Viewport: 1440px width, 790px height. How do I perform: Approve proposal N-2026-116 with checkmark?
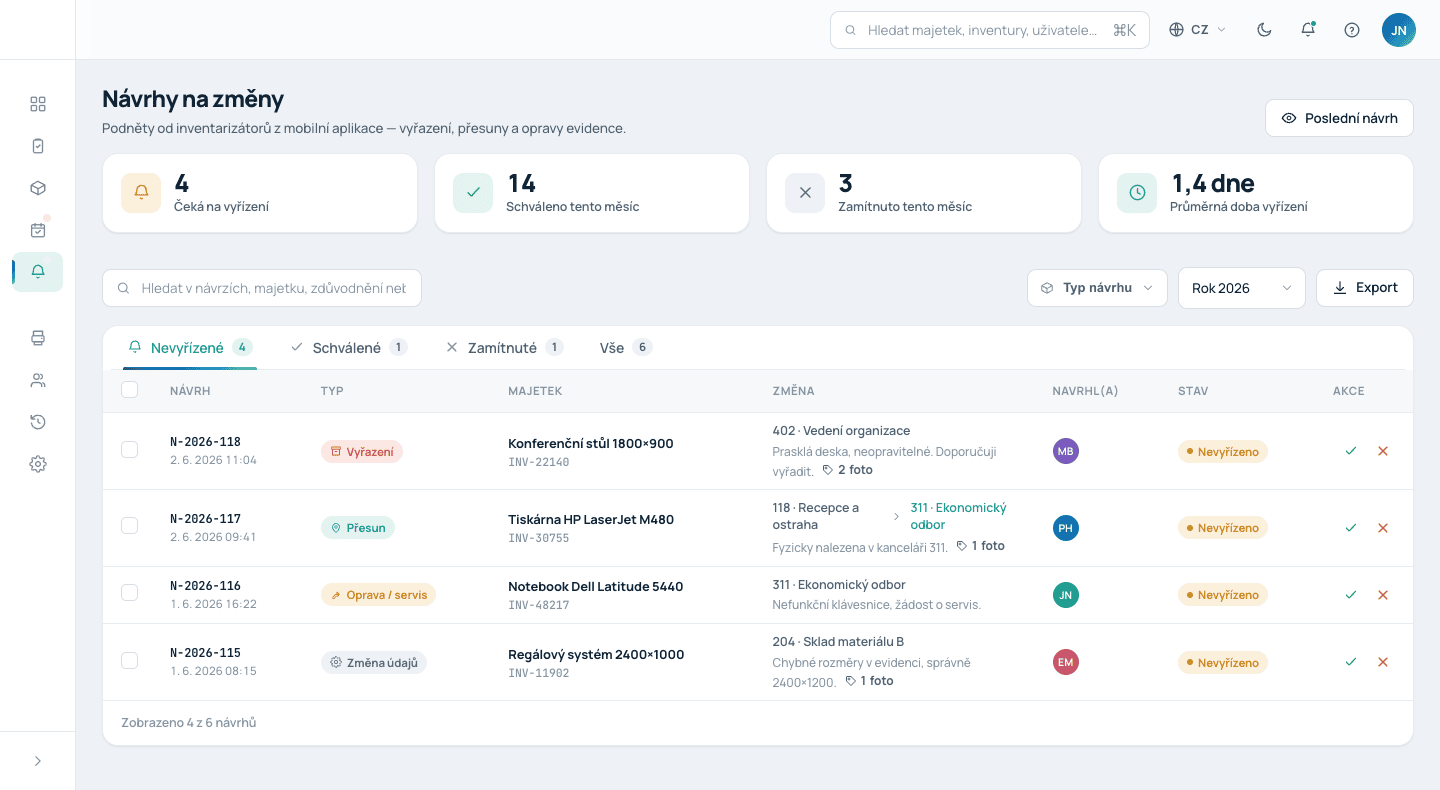(x=1351, y=595)
